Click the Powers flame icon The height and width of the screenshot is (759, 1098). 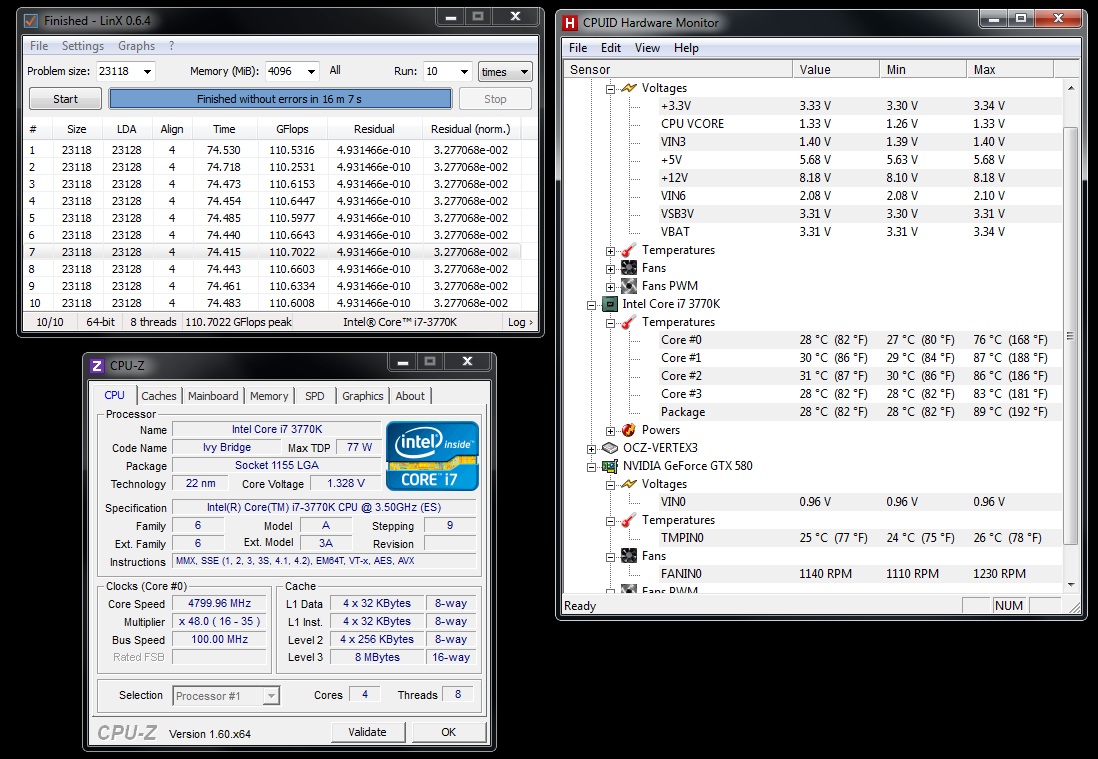(629, 430)
